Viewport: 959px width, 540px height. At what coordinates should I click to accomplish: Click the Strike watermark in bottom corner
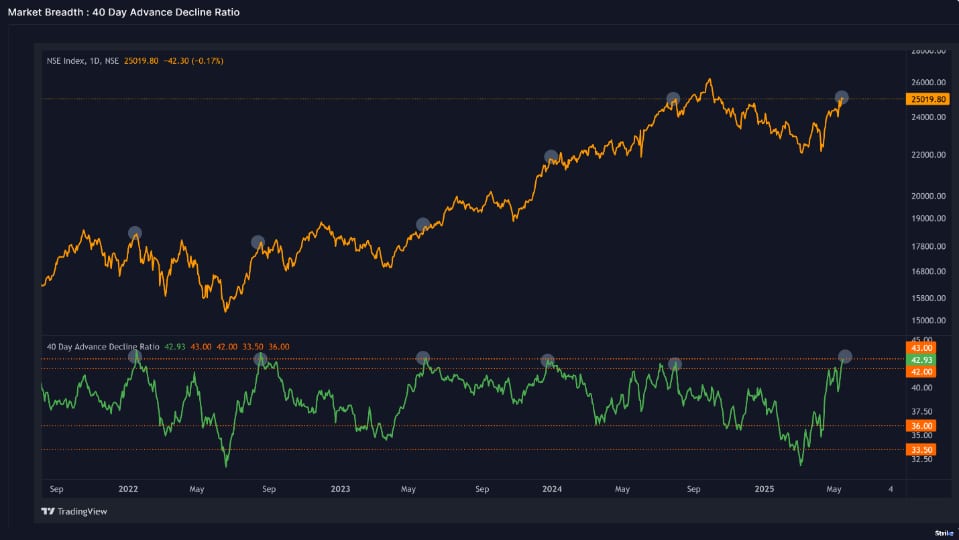[x=943, y=534]
